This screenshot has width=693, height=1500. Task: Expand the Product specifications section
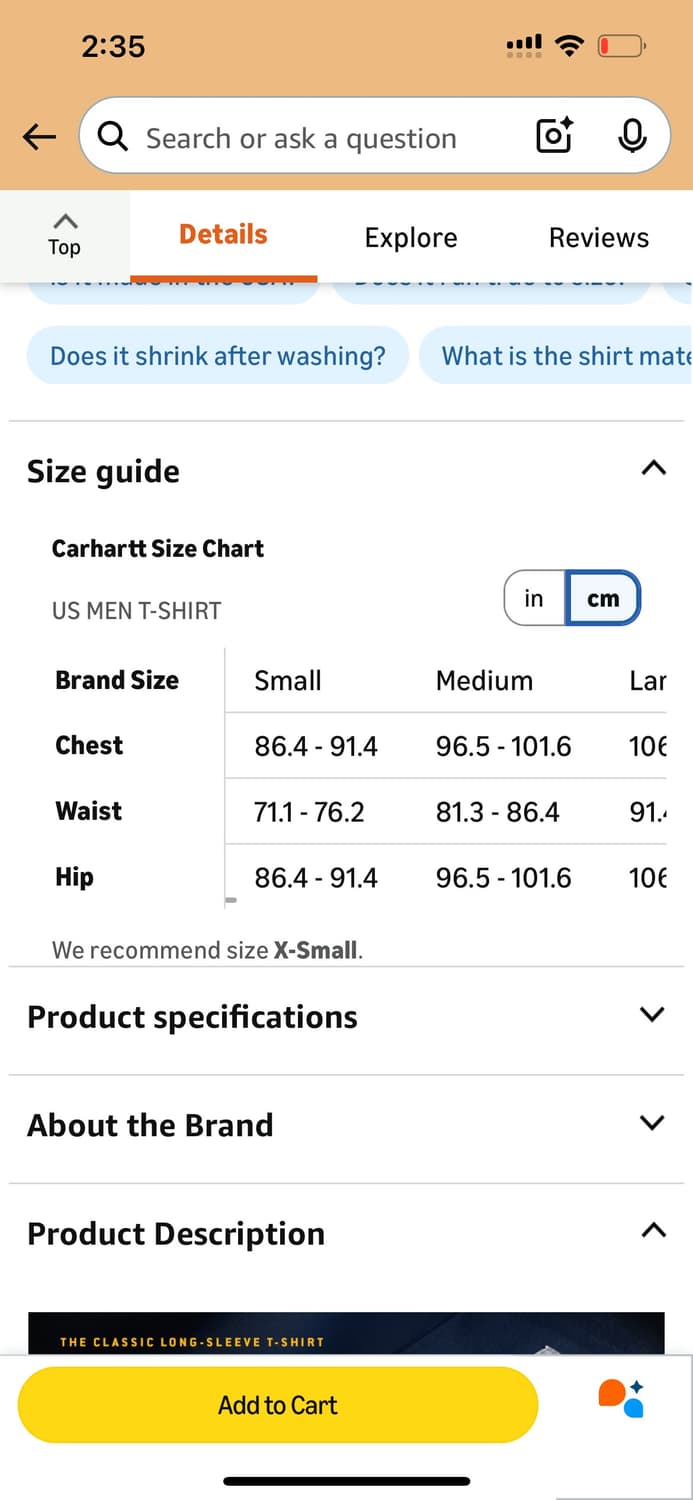tap(652, 1015)
